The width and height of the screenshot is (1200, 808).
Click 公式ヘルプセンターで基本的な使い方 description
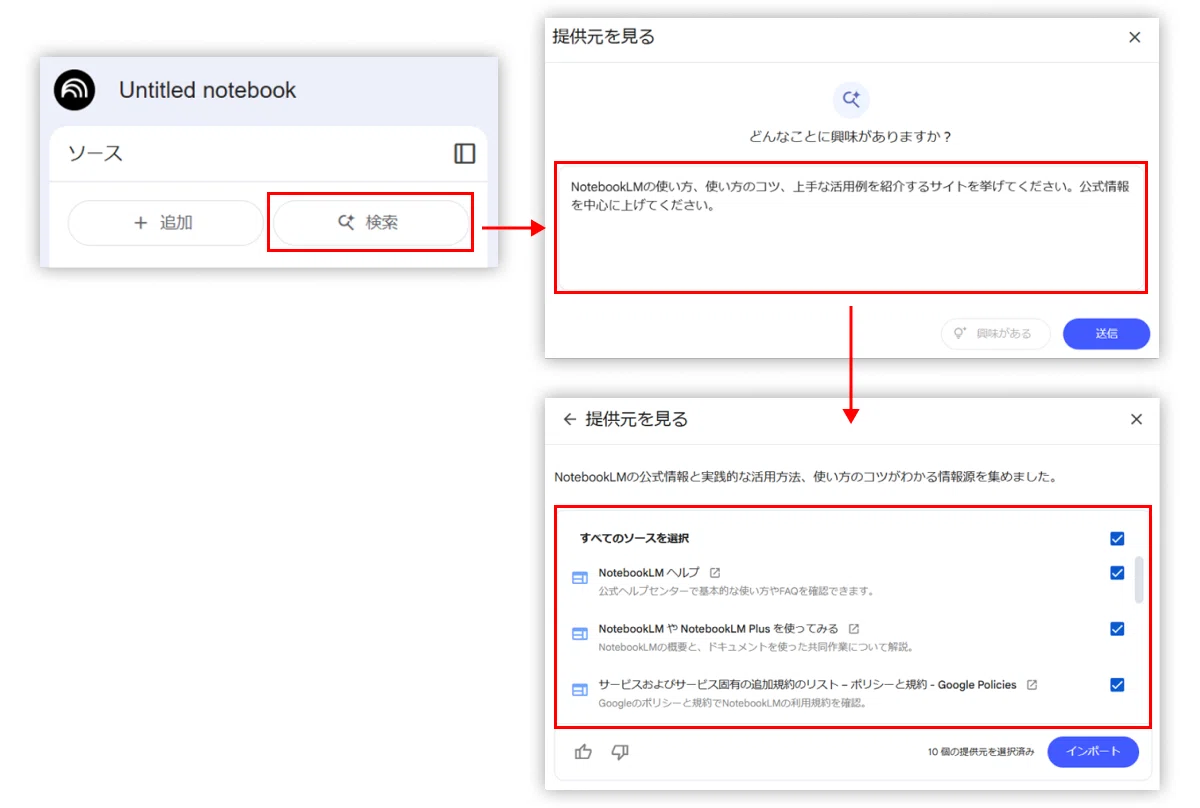pyautogui.click(x=736, y=591)
